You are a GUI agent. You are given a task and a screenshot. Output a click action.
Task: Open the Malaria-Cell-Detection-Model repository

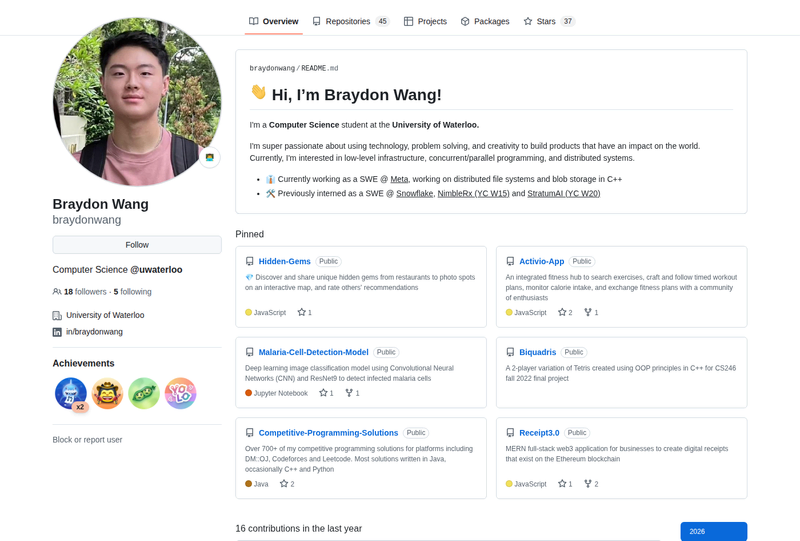pos(313,352)
